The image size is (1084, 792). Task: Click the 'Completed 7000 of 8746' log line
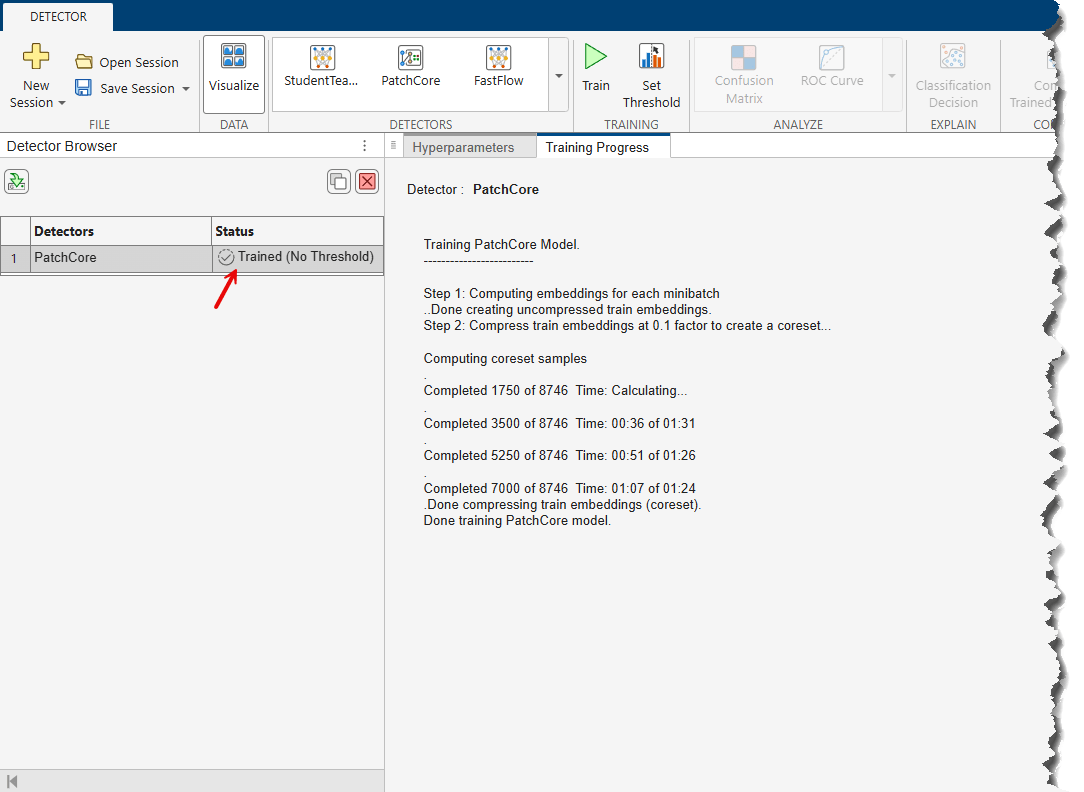coord(559,489)
